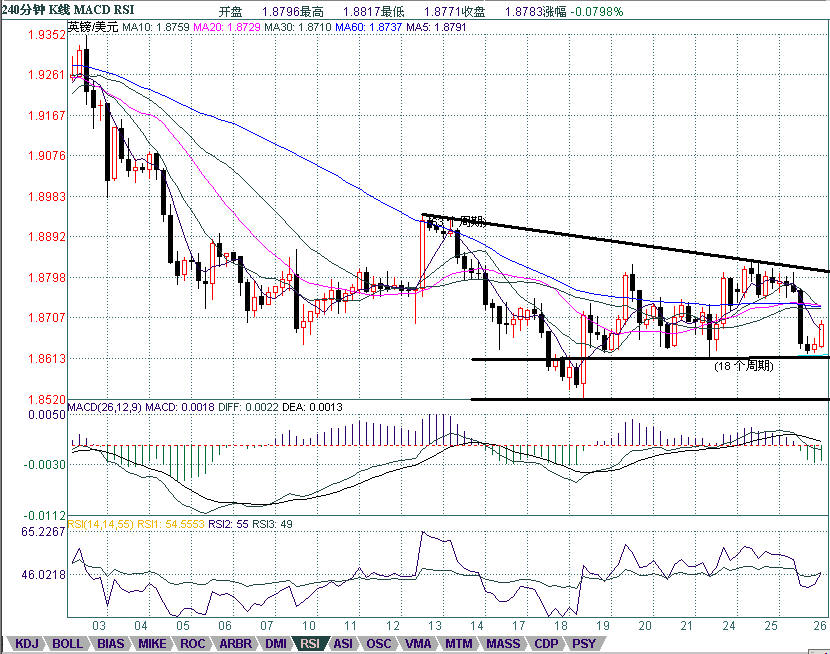Image resolution: width=830 pixels, height=654 pixels.
Task: Click the 0.0050 MACD axis value
Action: pyautogui.click(x=47, y=415)
